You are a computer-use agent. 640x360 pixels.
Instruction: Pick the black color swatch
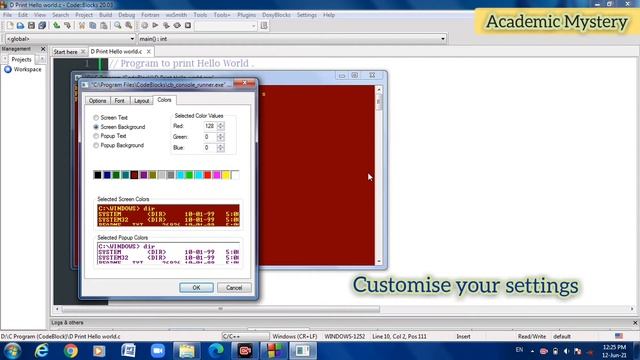[x=98, y=175]
